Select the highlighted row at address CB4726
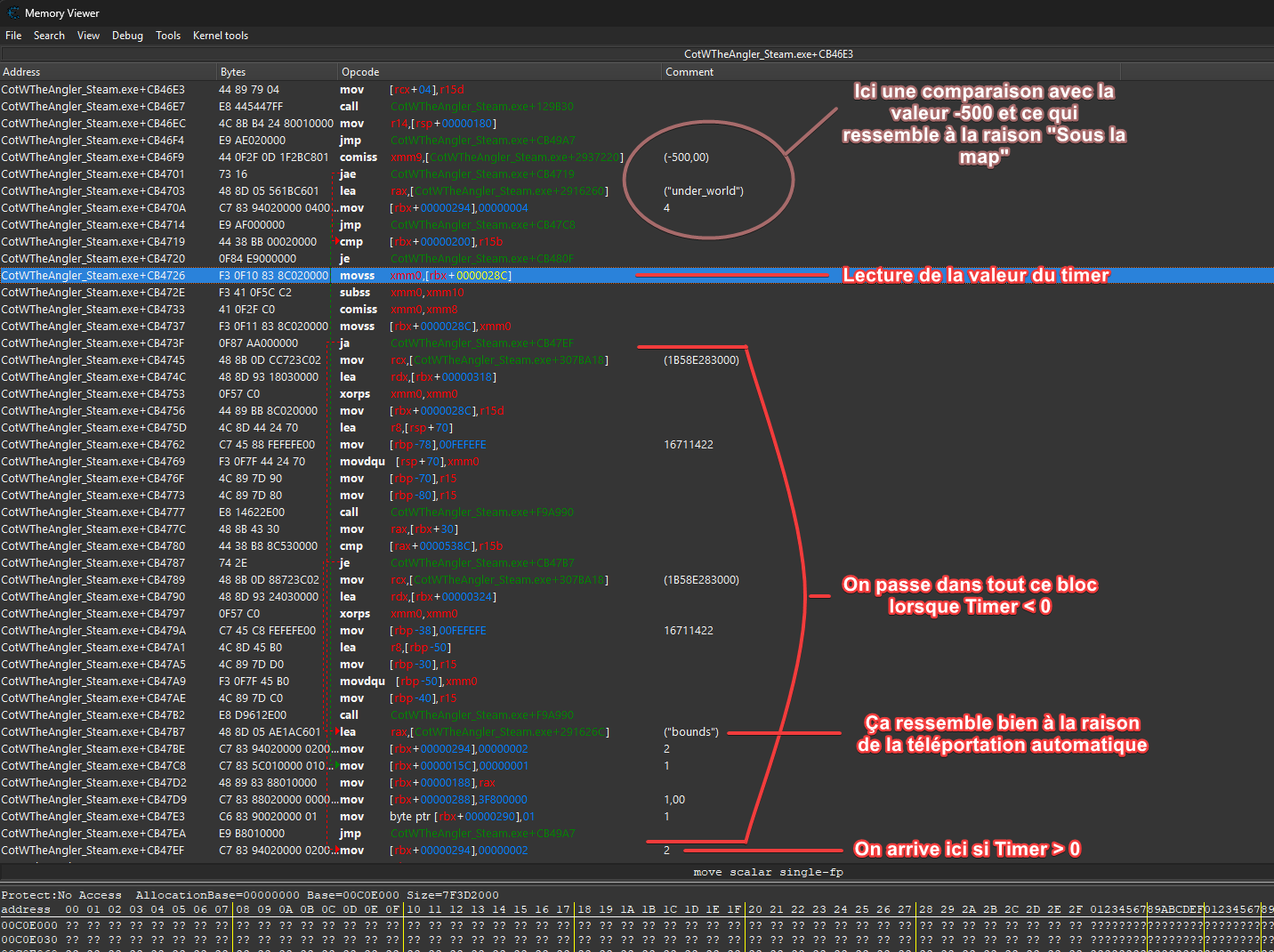The height and width of the screenshot is (952, 1274). pyautogui.click(x=637, y=276)
